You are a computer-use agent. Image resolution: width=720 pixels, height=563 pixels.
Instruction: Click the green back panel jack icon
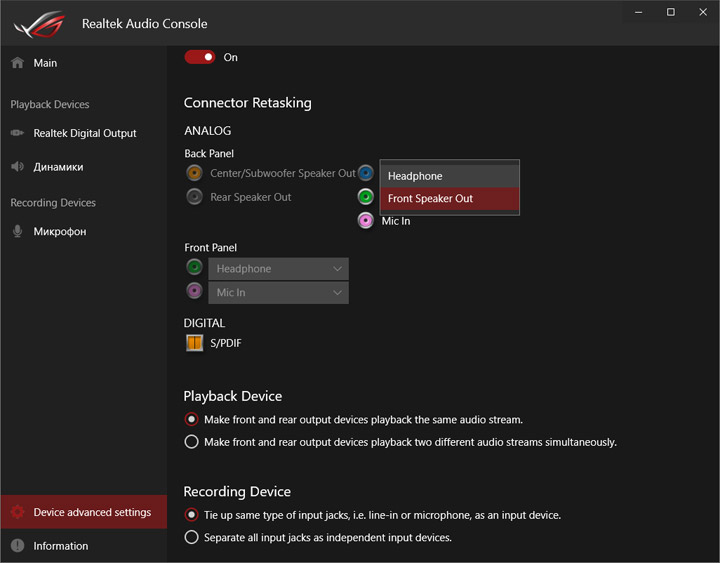click(x=366, y=197)
